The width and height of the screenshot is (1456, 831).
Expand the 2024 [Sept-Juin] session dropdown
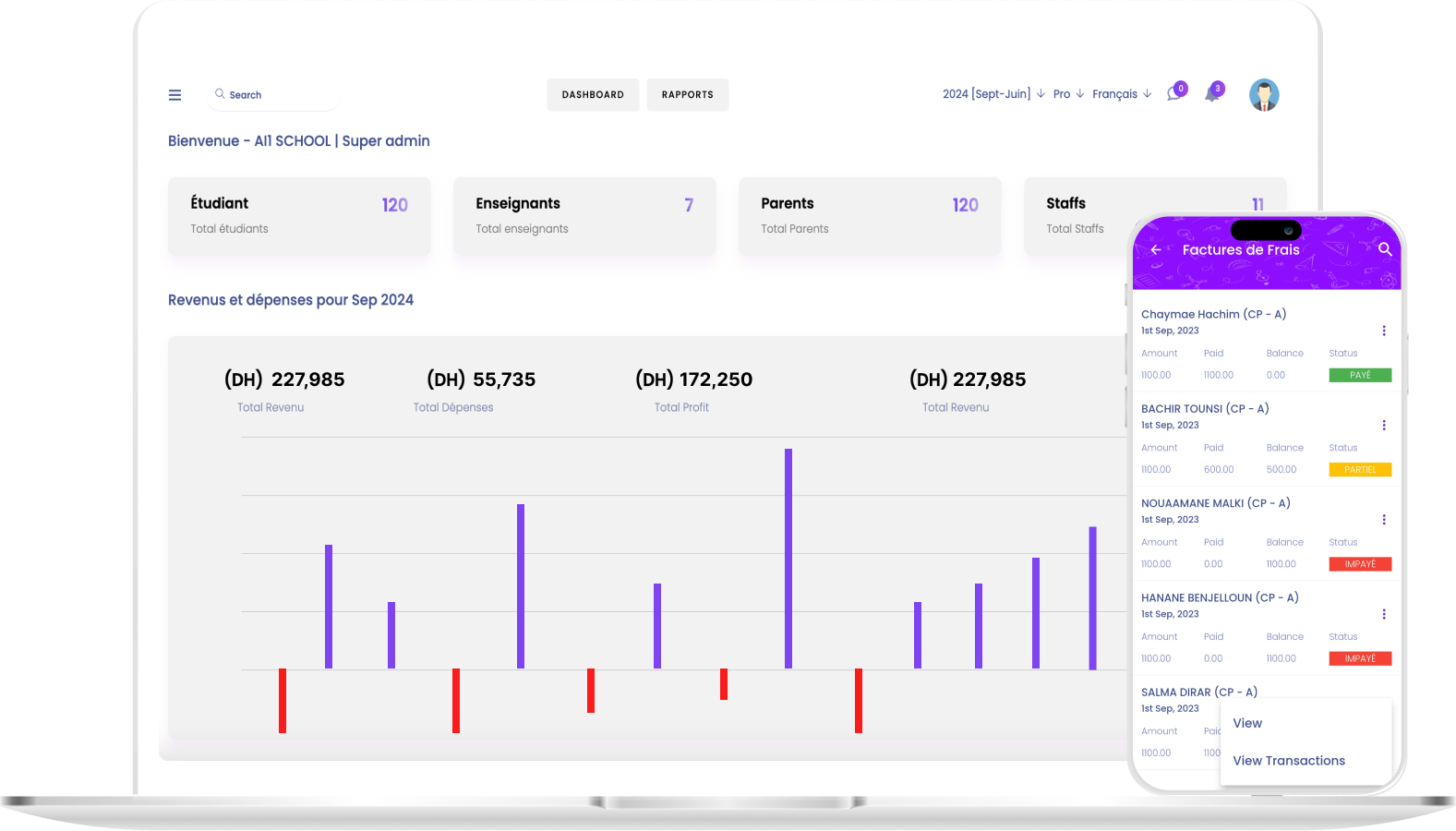[x=993, y=94]
